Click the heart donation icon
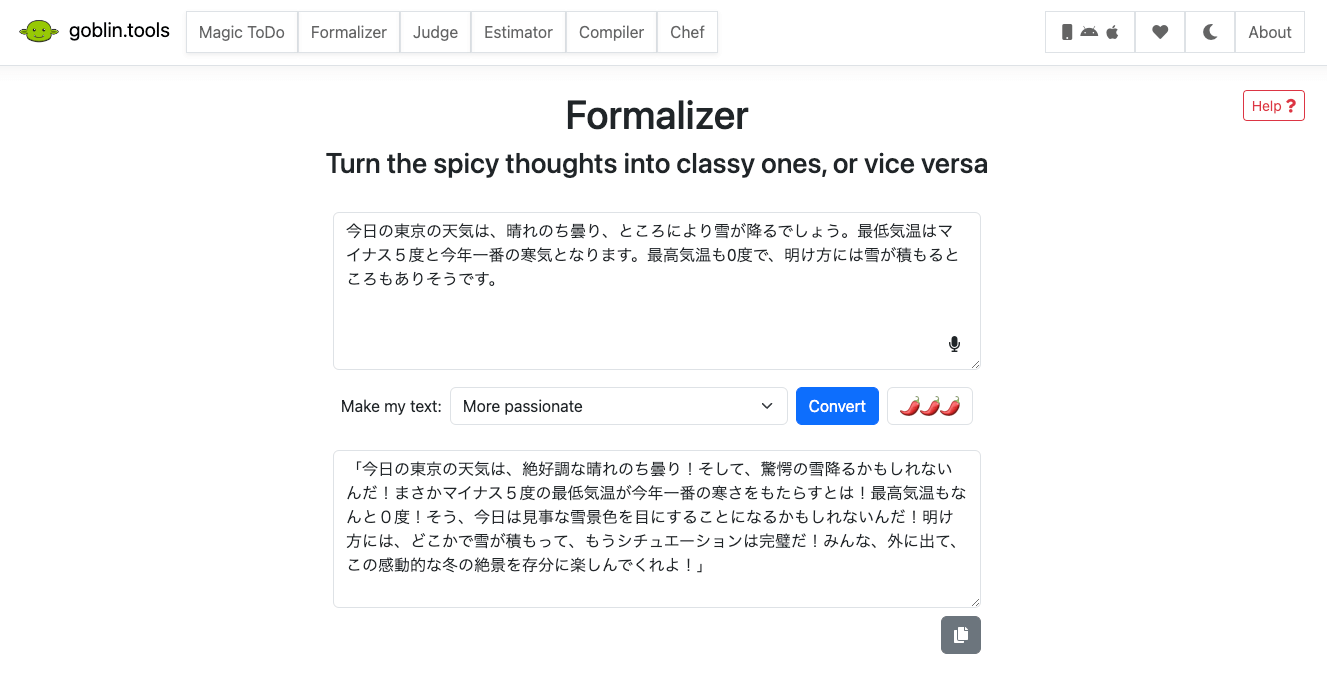The width and height of the screenshot is (1327, 675). [x=1159, y=32]
